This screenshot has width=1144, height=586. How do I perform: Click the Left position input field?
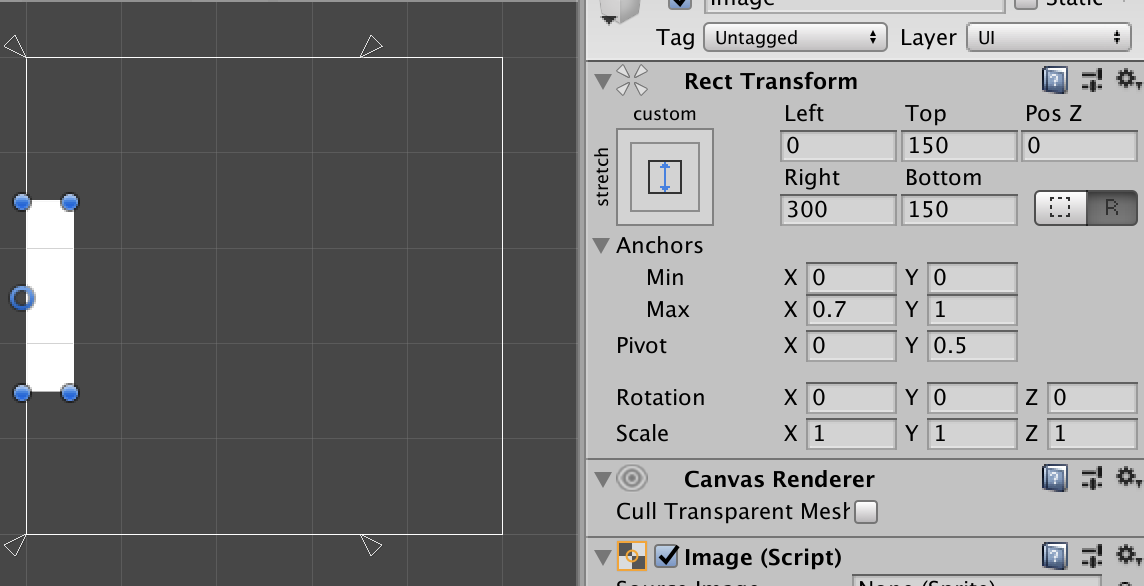[x=837, y=146]
